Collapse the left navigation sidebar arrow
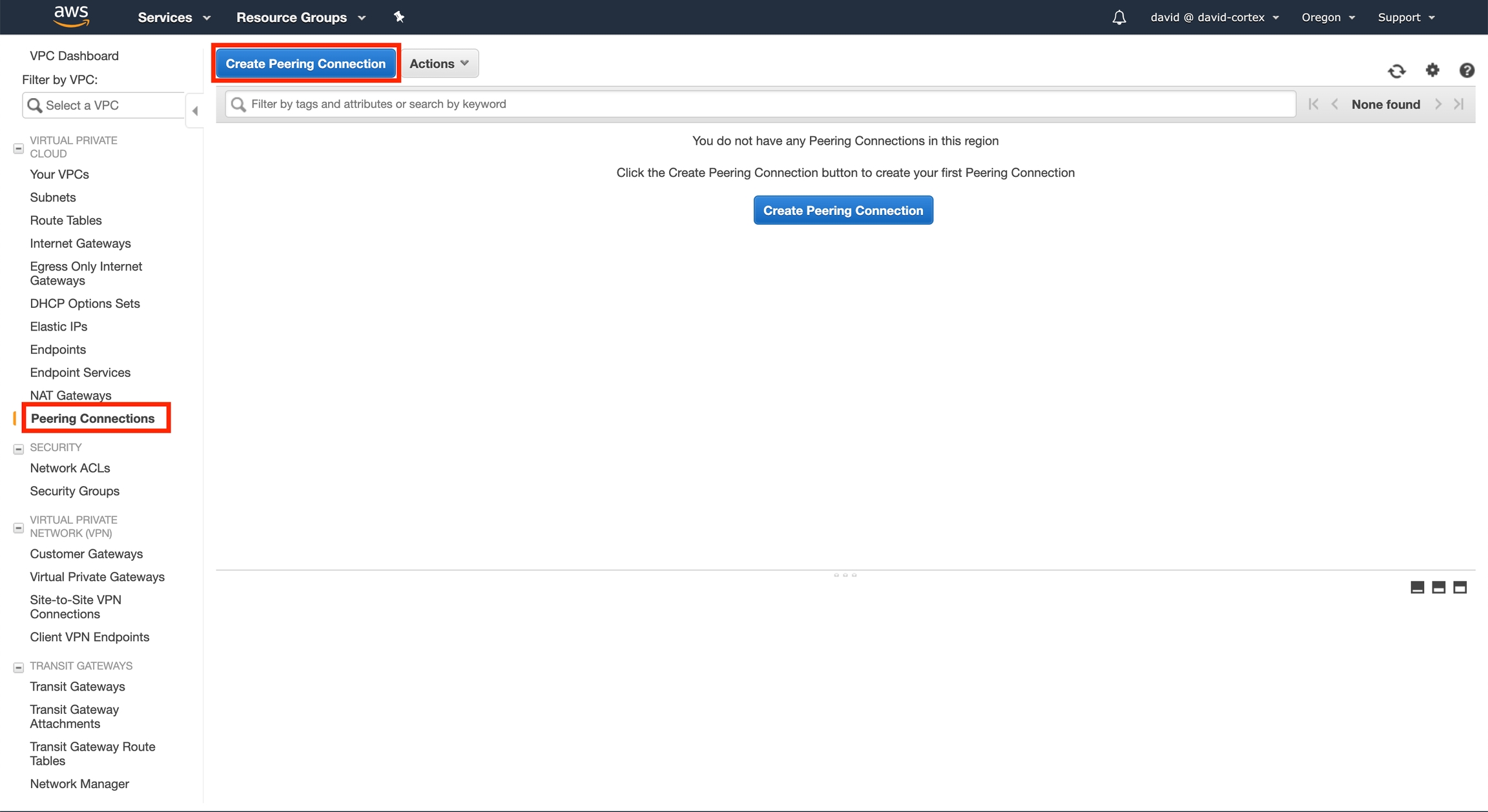The width and height of the screenshot is (1488, 812). [x=195, y=111]
